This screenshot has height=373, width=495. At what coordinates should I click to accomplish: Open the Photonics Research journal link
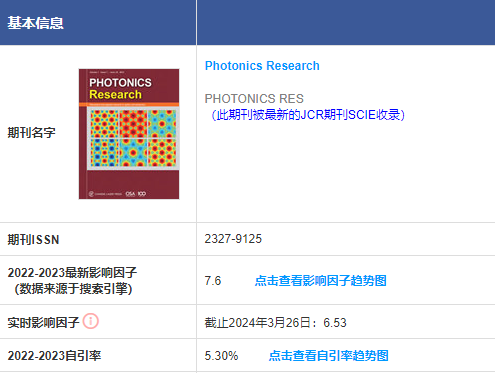point(262,66)
